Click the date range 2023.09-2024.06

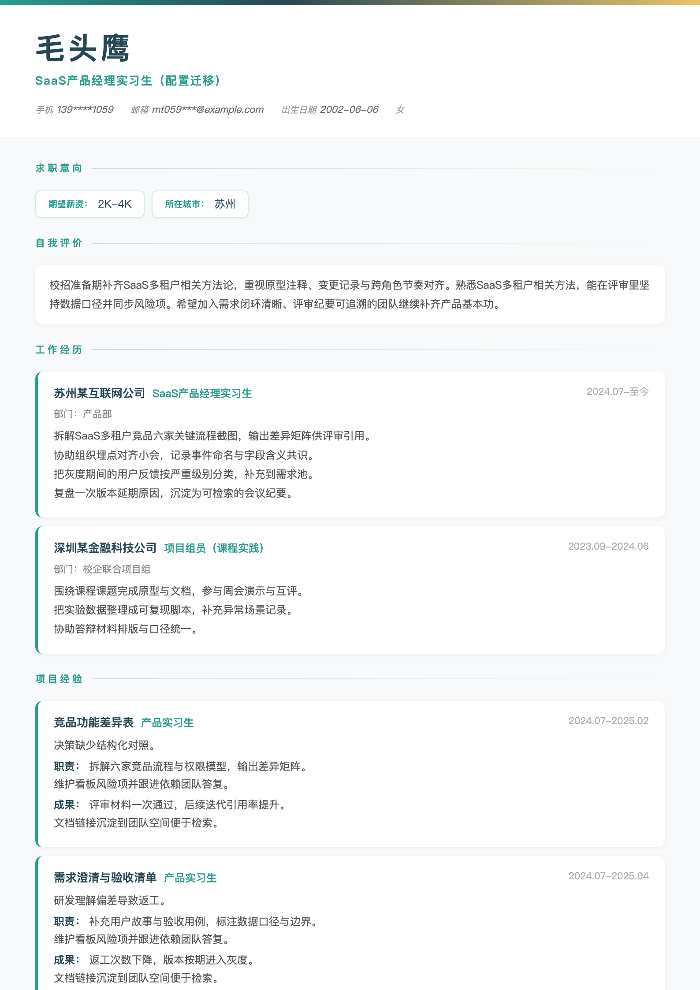point(608,546)
